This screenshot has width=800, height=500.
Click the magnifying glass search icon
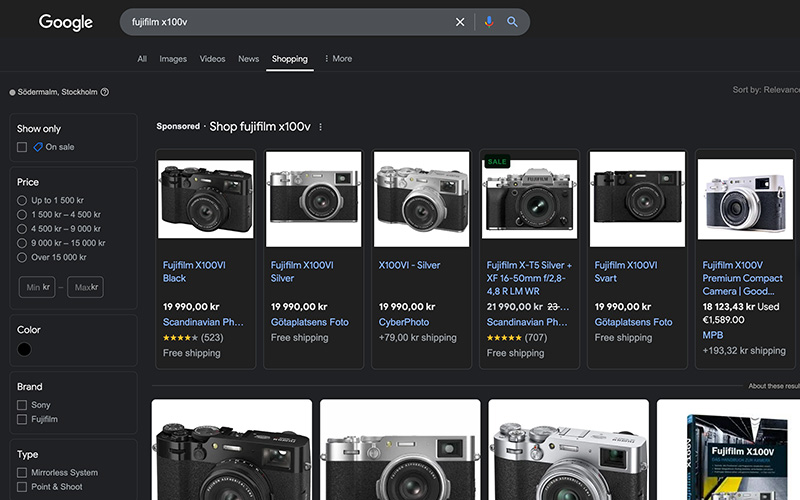(512, 22)
